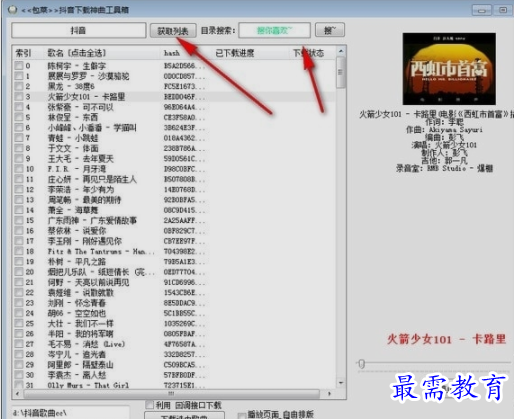
Task: Focus the 目录搜索 search input field
Action: (x=274, y=31)
